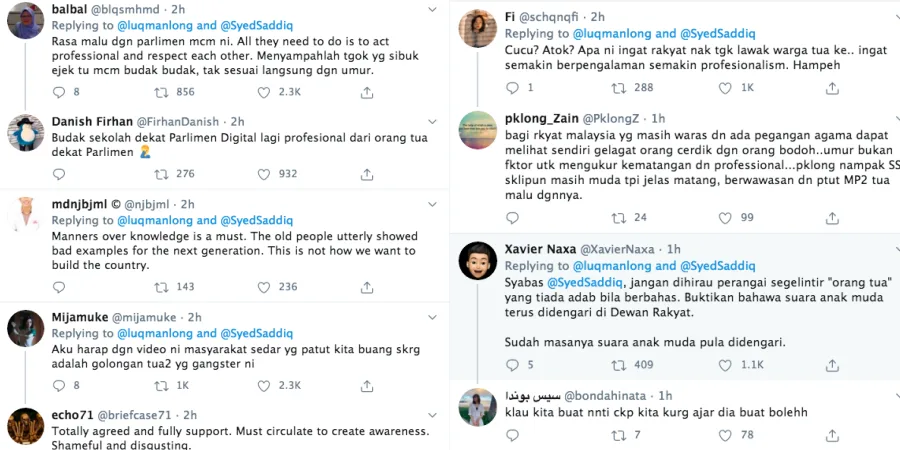This screenshot has width=900, height=450.
Task: Share Danish Firhan's tweet
Action: 367,173
